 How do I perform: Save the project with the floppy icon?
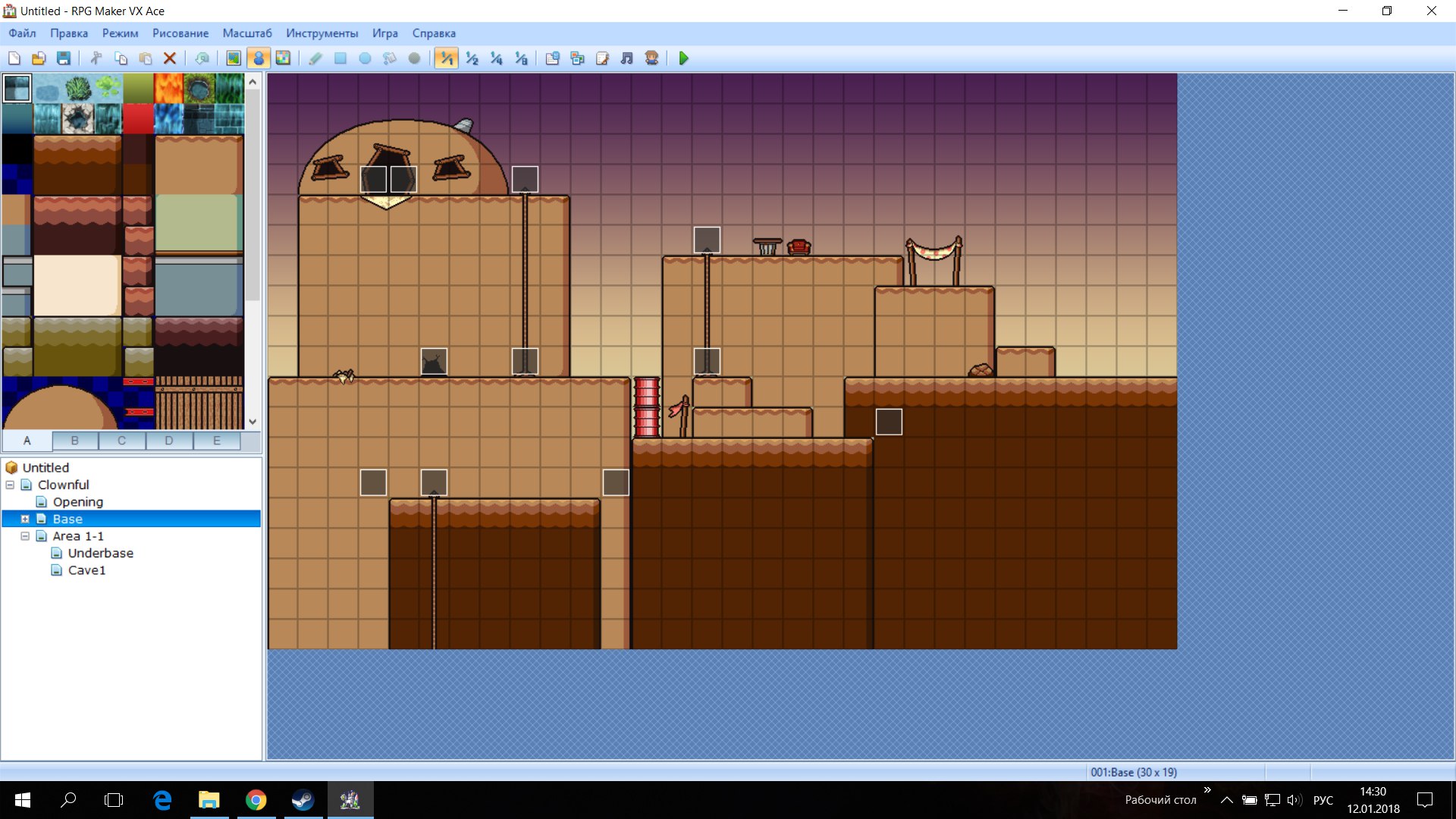point(64,58)
